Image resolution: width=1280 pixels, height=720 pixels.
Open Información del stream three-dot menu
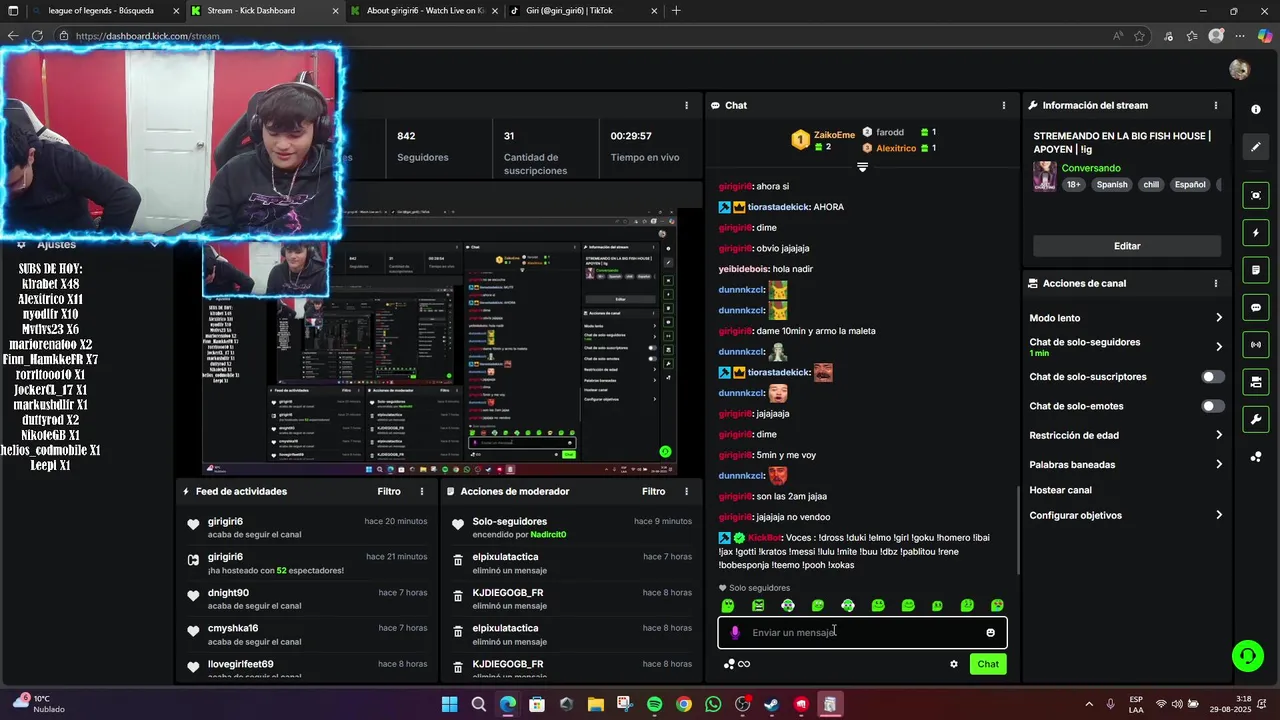point(1216,105)
